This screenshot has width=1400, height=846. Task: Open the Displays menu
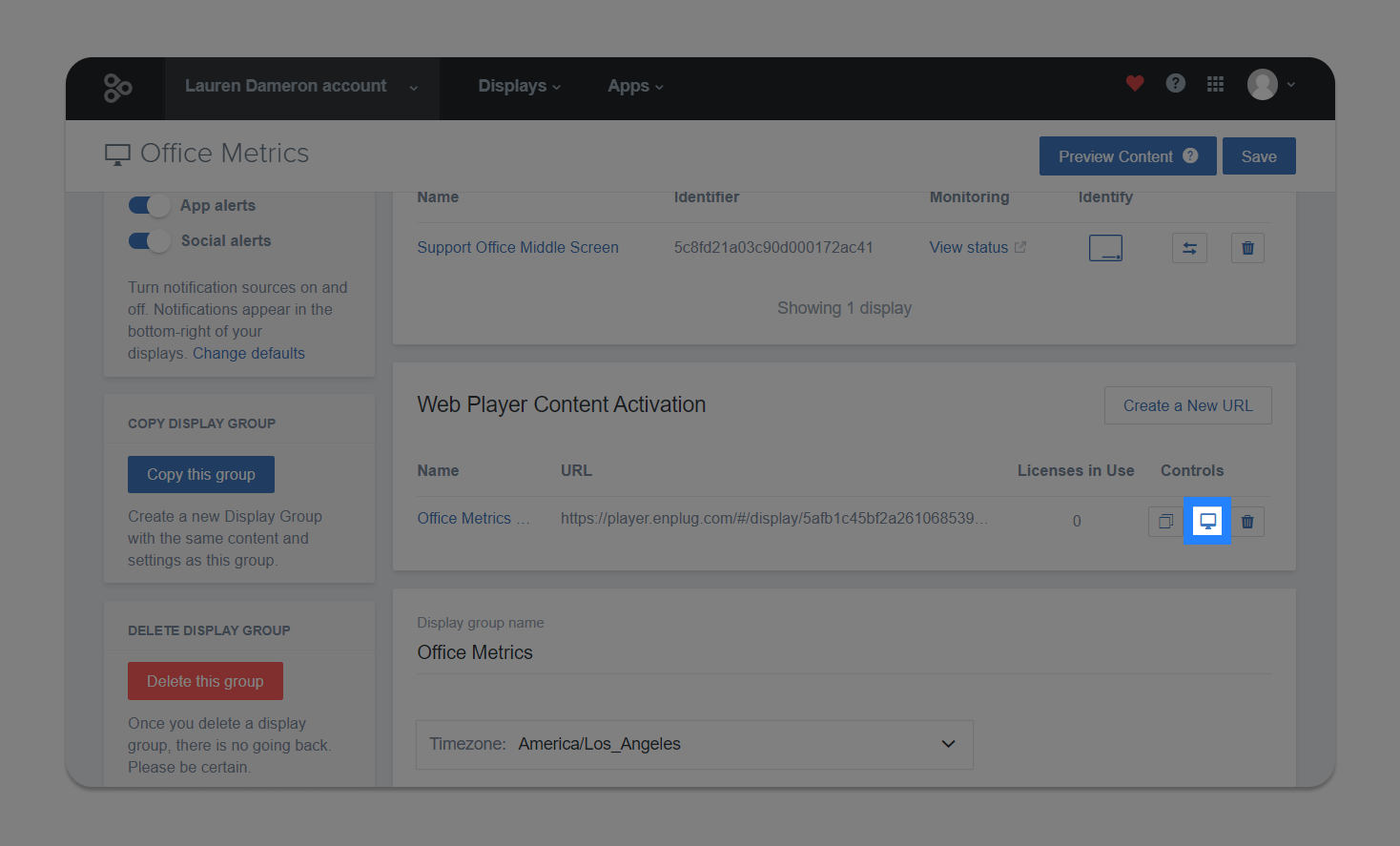click(519, 86)
